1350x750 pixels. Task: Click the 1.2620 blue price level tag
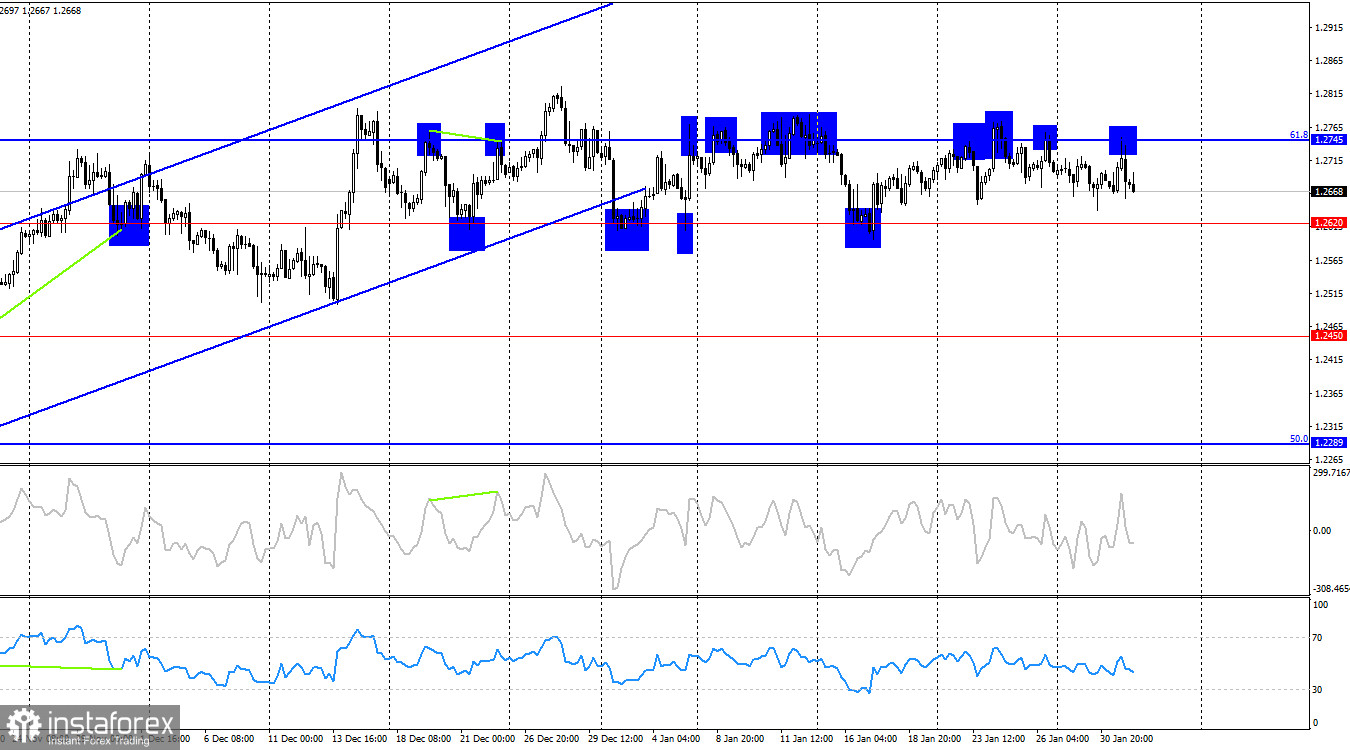1328,222
